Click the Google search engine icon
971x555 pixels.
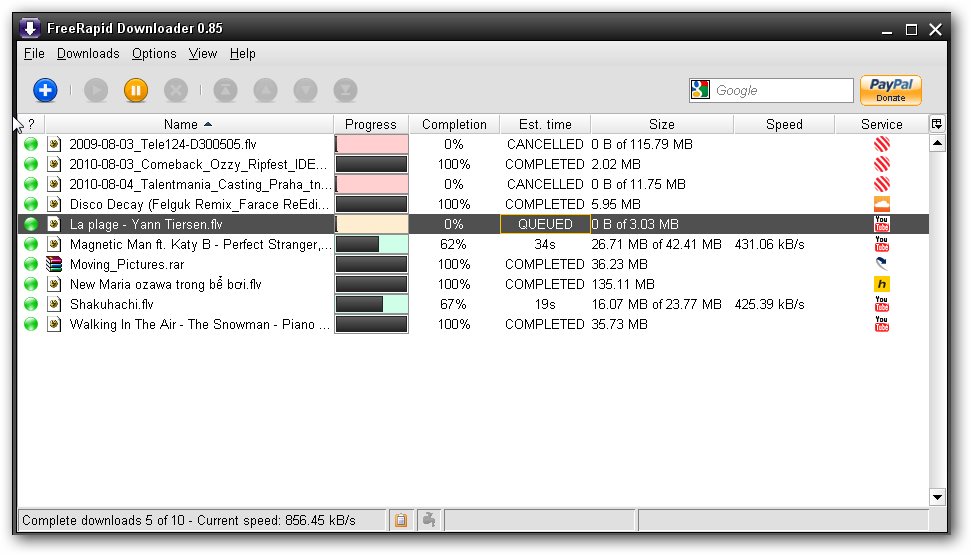(700, 90)
